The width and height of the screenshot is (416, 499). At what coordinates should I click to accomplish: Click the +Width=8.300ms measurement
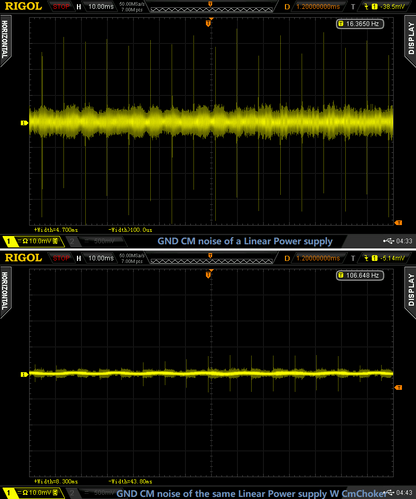click(x=56, y=482)
